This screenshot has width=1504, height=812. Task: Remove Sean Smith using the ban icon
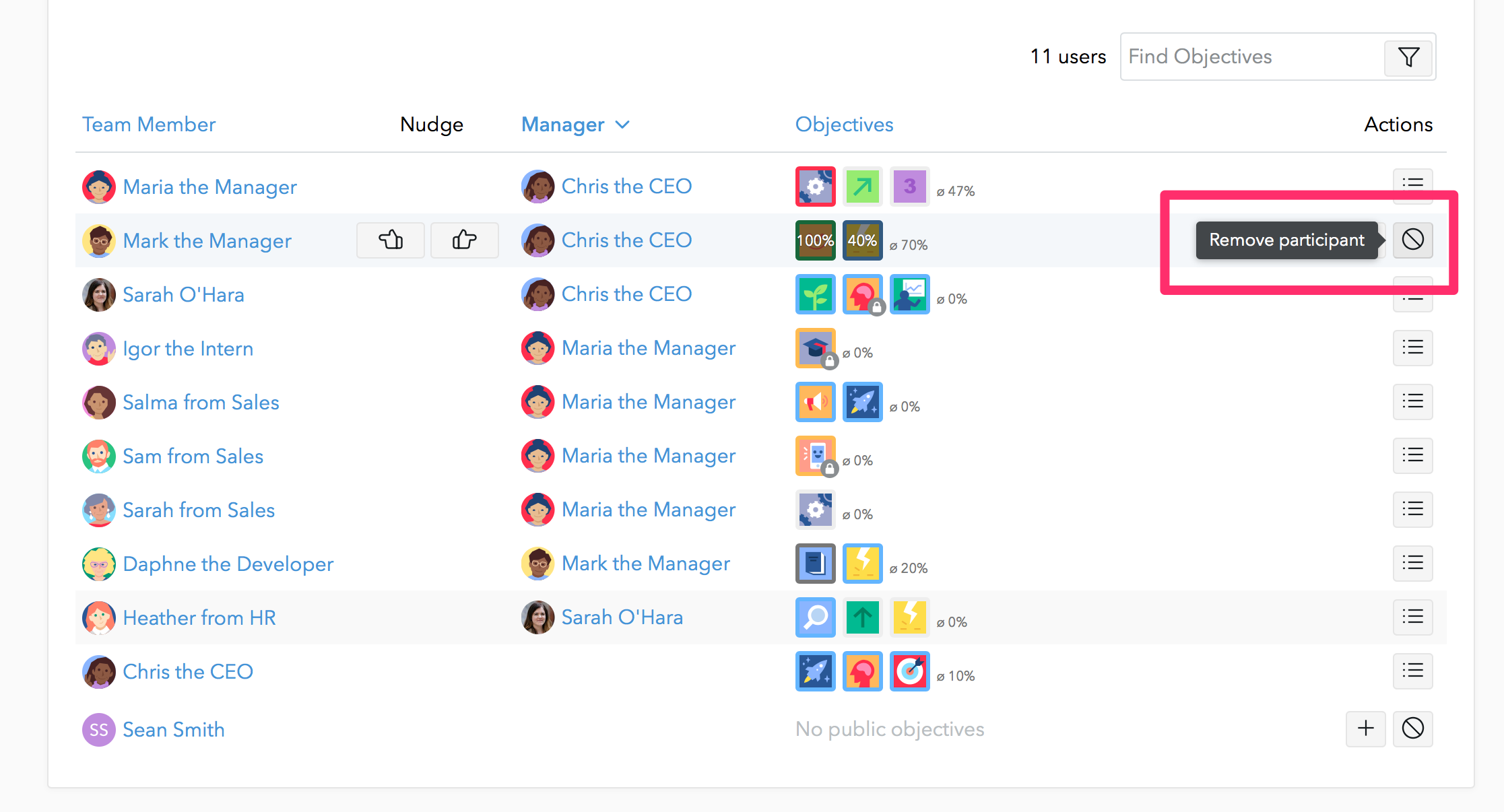(x=1412, y=729)
